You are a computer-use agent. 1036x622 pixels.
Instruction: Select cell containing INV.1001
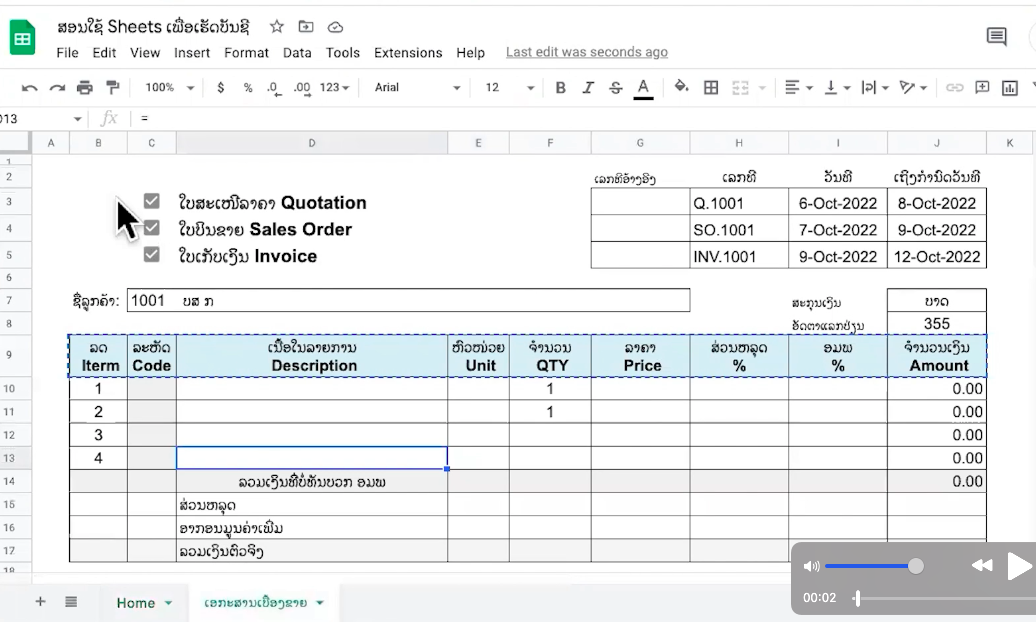739,256
